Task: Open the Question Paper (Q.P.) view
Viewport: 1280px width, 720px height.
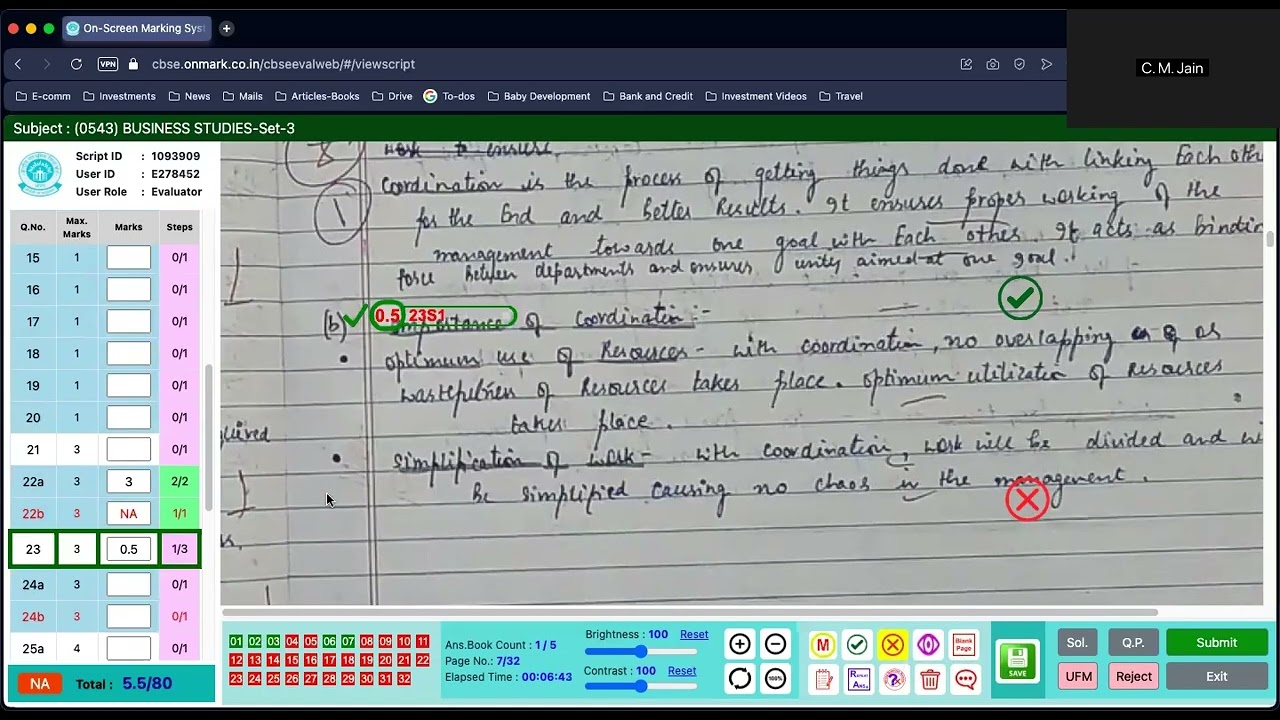Action: click(1133, 643)
